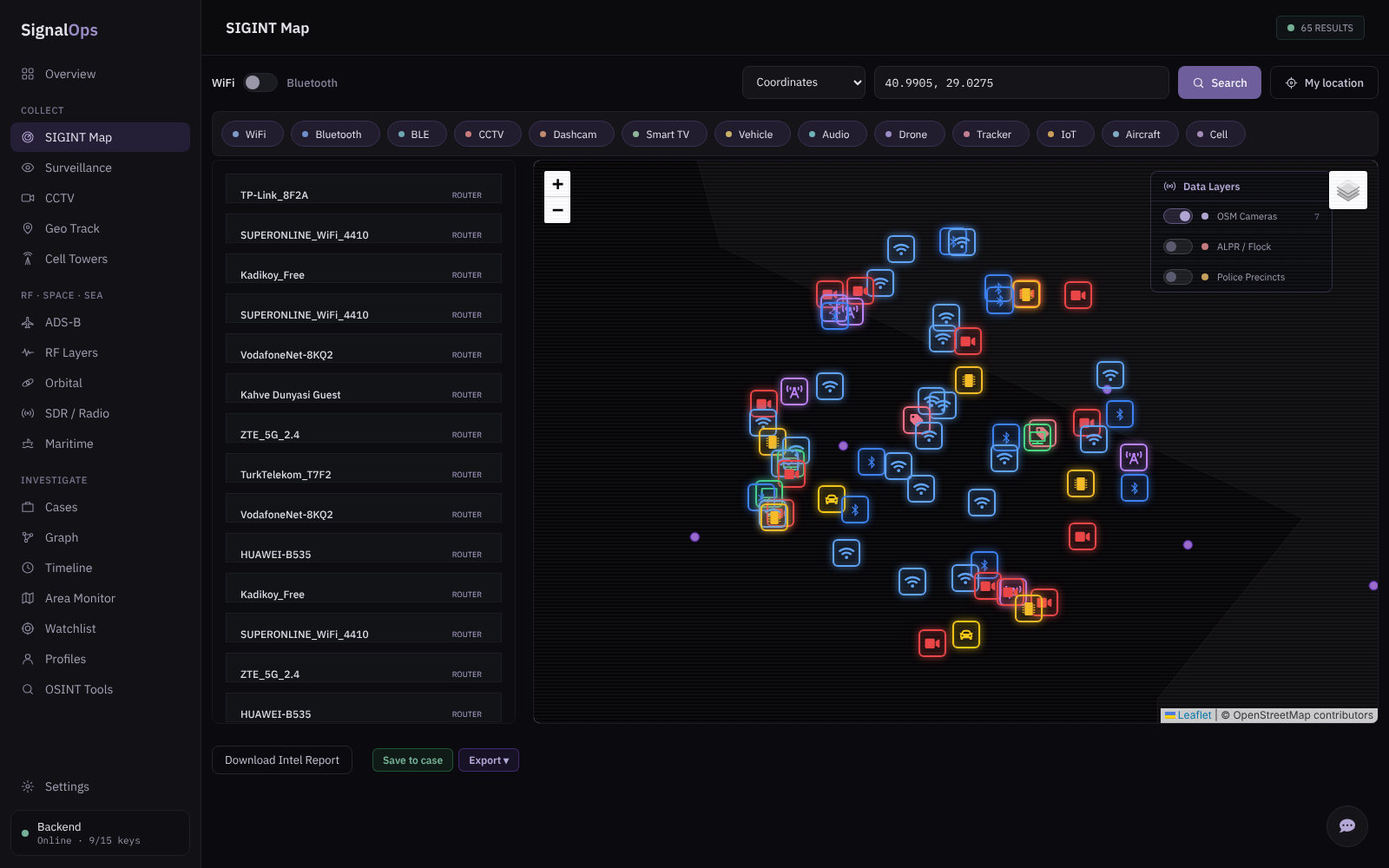Select the TurkTelekom_T7F2 router row
Viewport: 1389px width, 868px height.
tap(364, 469)
